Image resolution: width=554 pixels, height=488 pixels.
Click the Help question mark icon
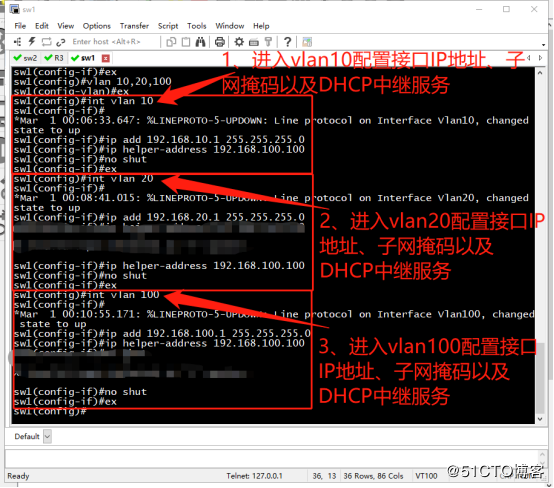tap(288, 42)
